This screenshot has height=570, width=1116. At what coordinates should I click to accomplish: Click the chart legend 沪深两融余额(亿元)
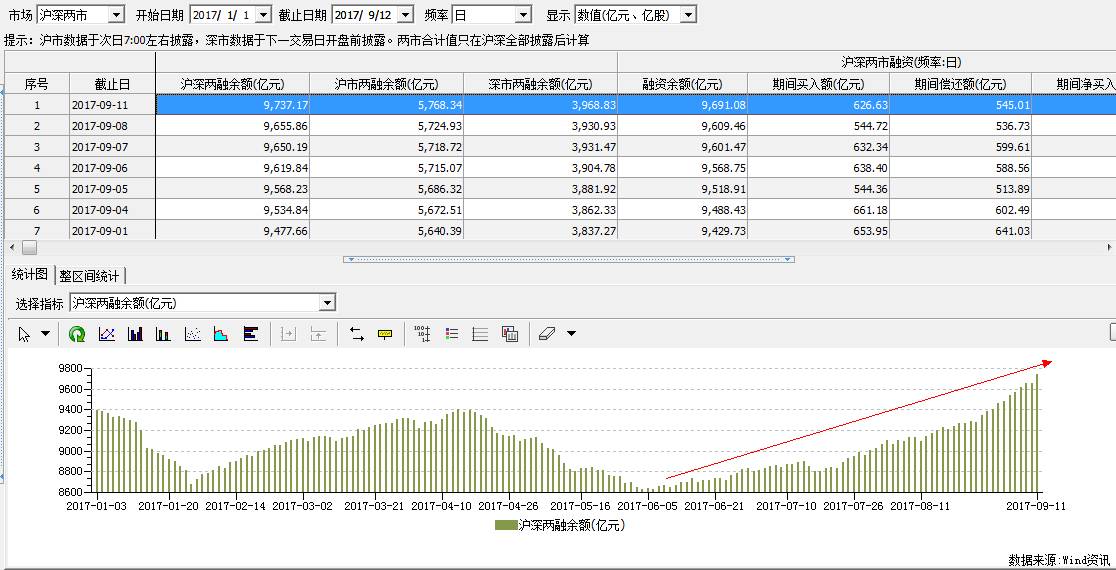pos(559,526)
